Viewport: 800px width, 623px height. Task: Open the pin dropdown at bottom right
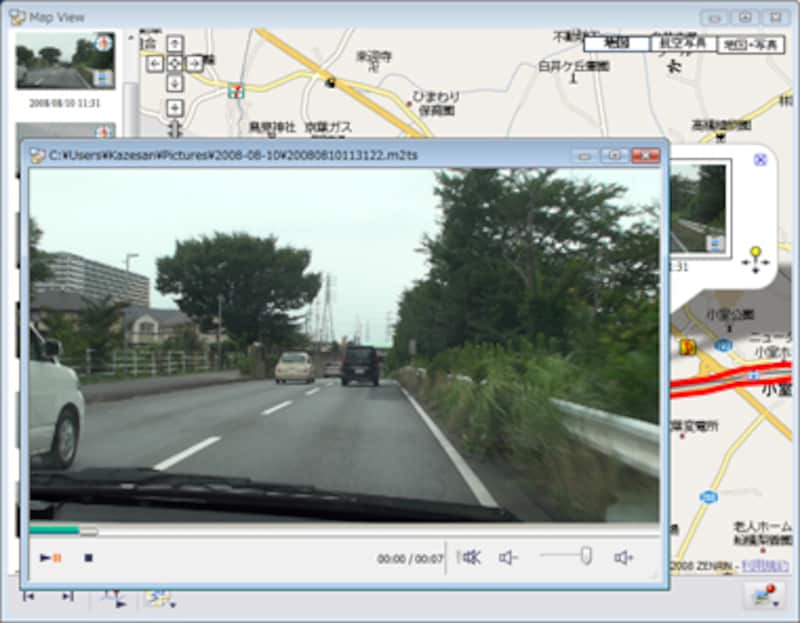click(x=766, y=596)
